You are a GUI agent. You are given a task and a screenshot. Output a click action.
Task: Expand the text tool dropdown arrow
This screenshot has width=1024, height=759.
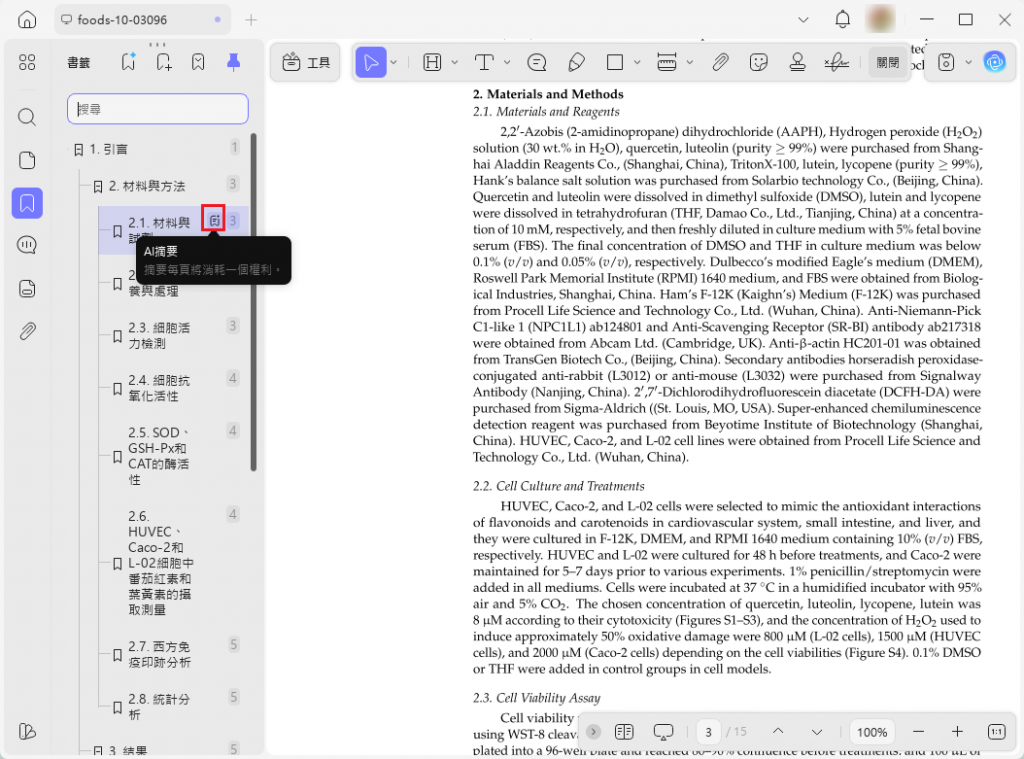507,63
